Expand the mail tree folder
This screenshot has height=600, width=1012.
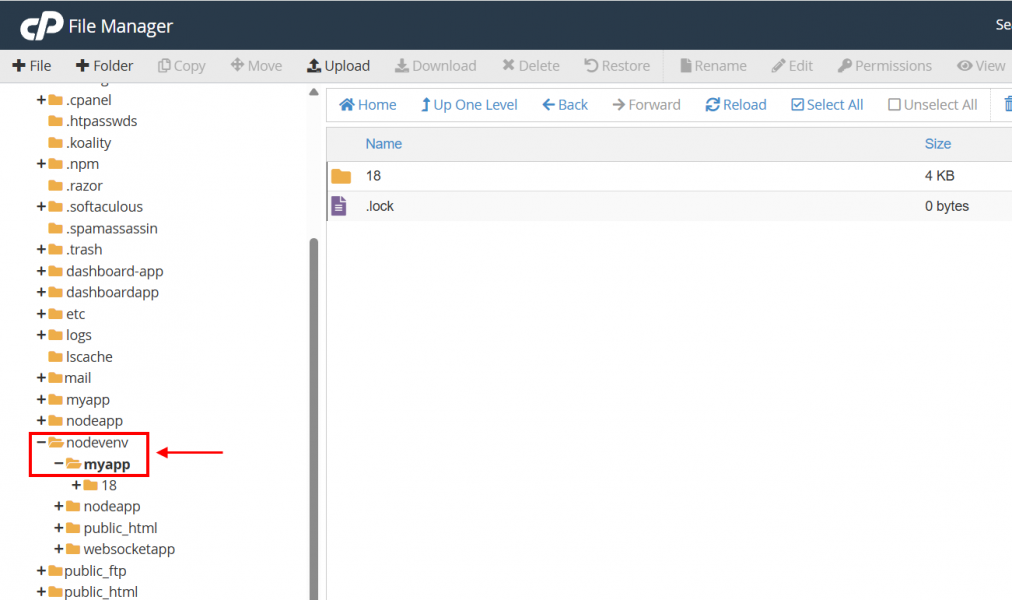click(41, 377)
